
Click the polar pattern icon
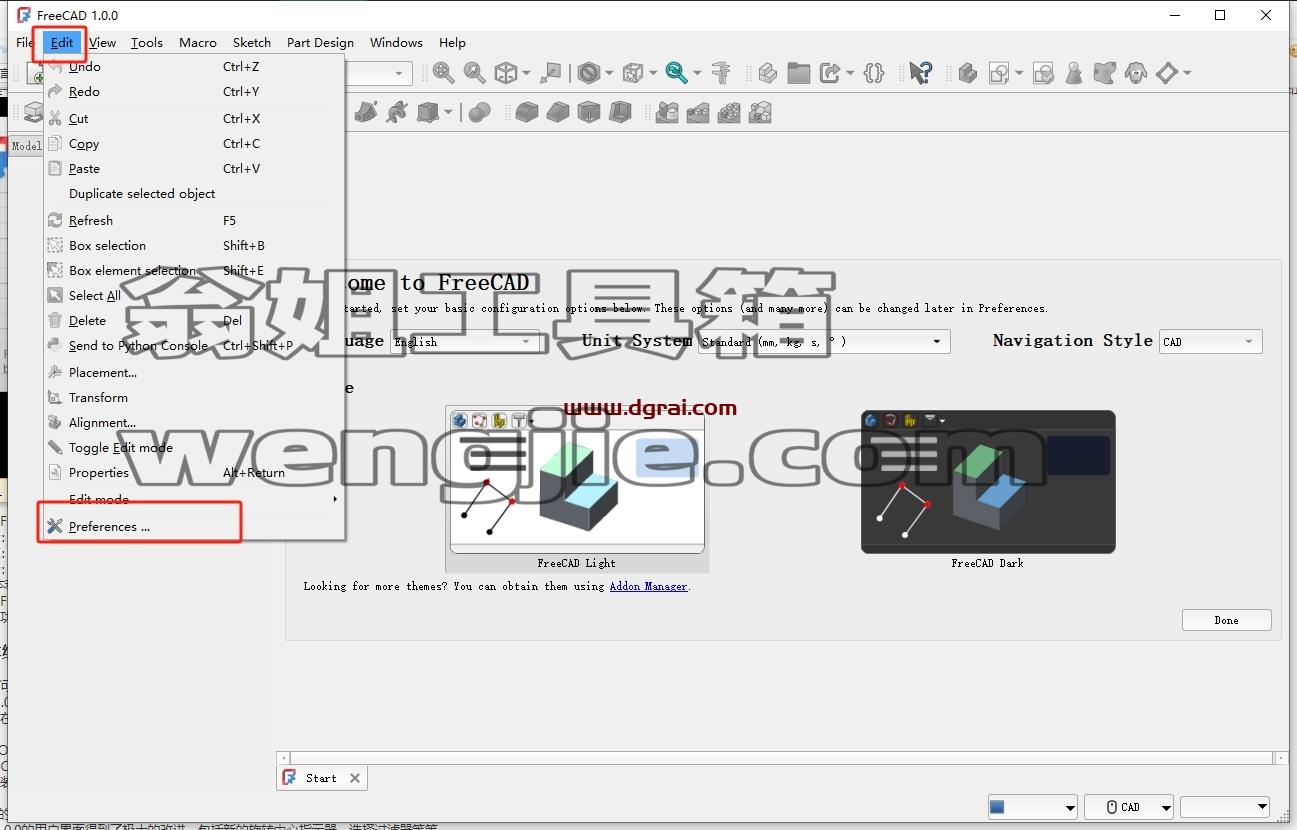tap(729, 112)
